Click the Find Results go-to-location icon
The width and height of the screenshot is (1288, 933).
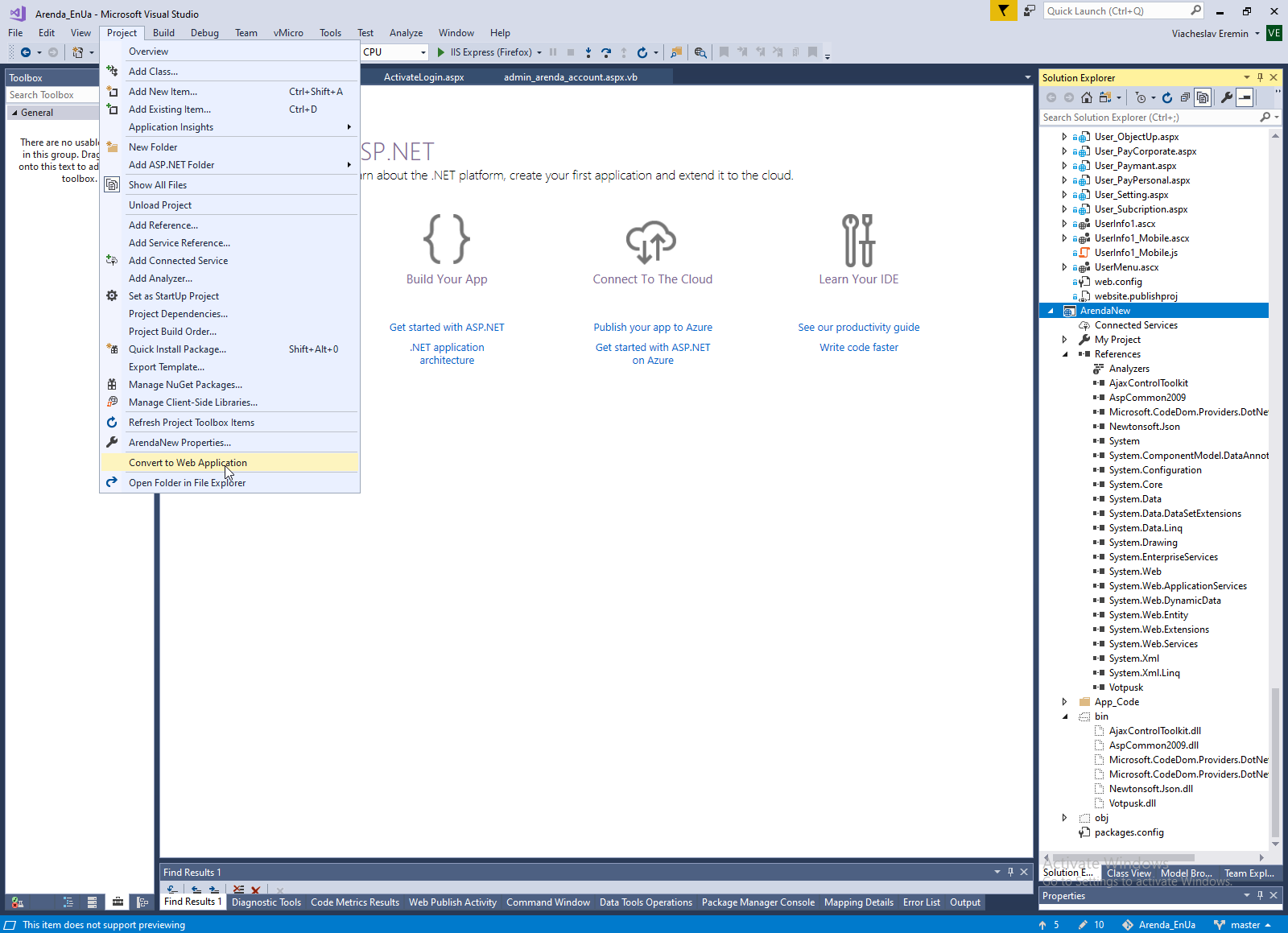[172, 890]
